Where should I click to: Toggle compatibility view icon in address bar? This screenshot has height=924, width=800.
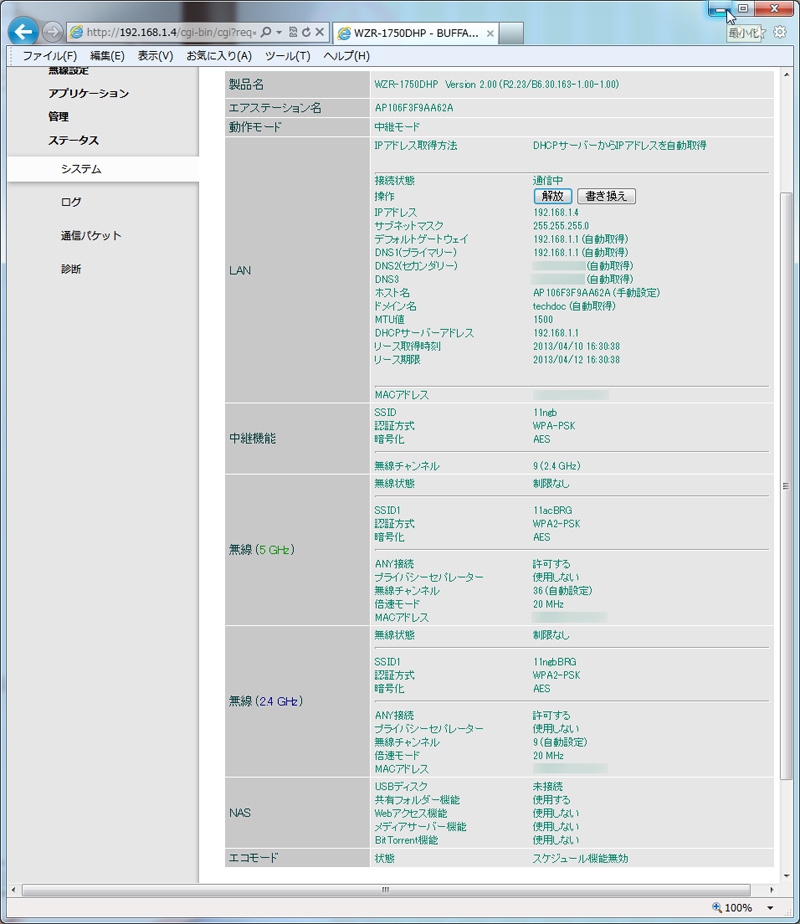click(292, 32)
